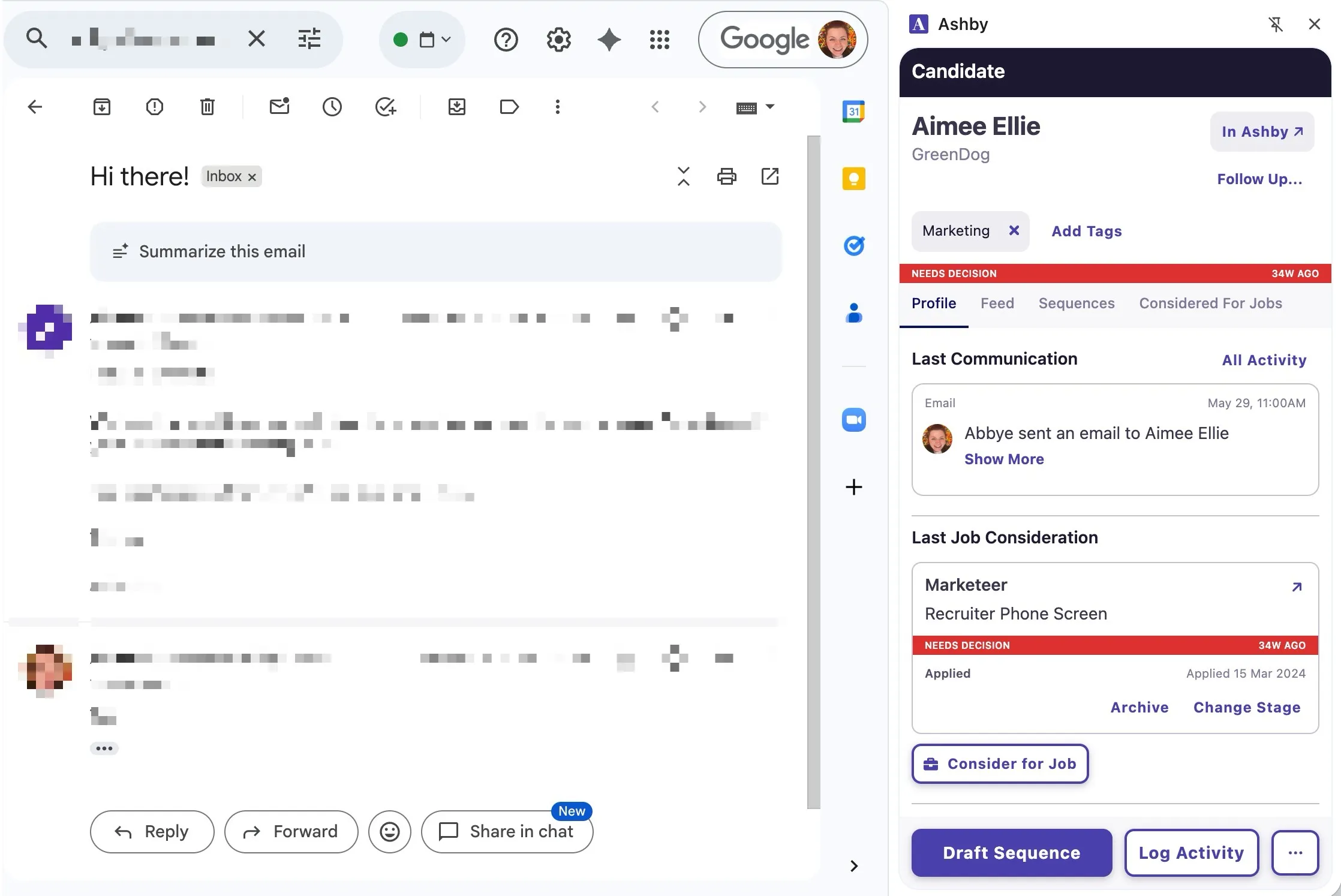1341x896 pixels.
Task: Print all messages in conversation
Action: 727,176
